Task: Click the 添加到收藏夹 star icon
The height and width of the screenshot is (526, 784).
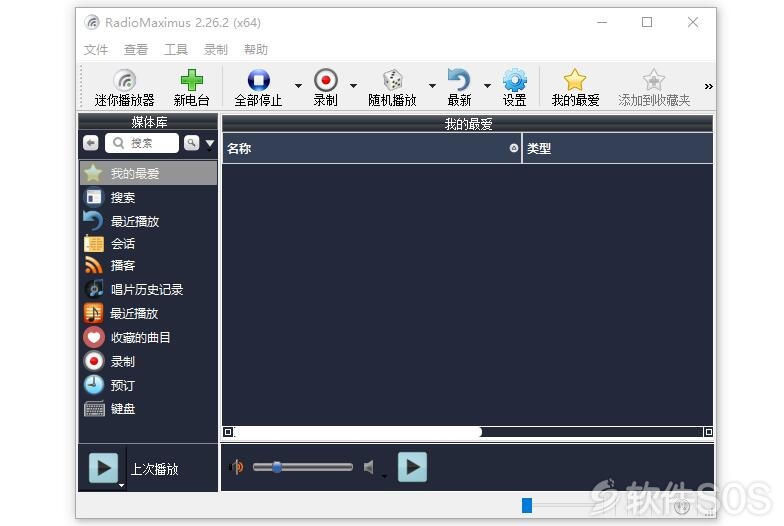Action: [x=654, y=80]
